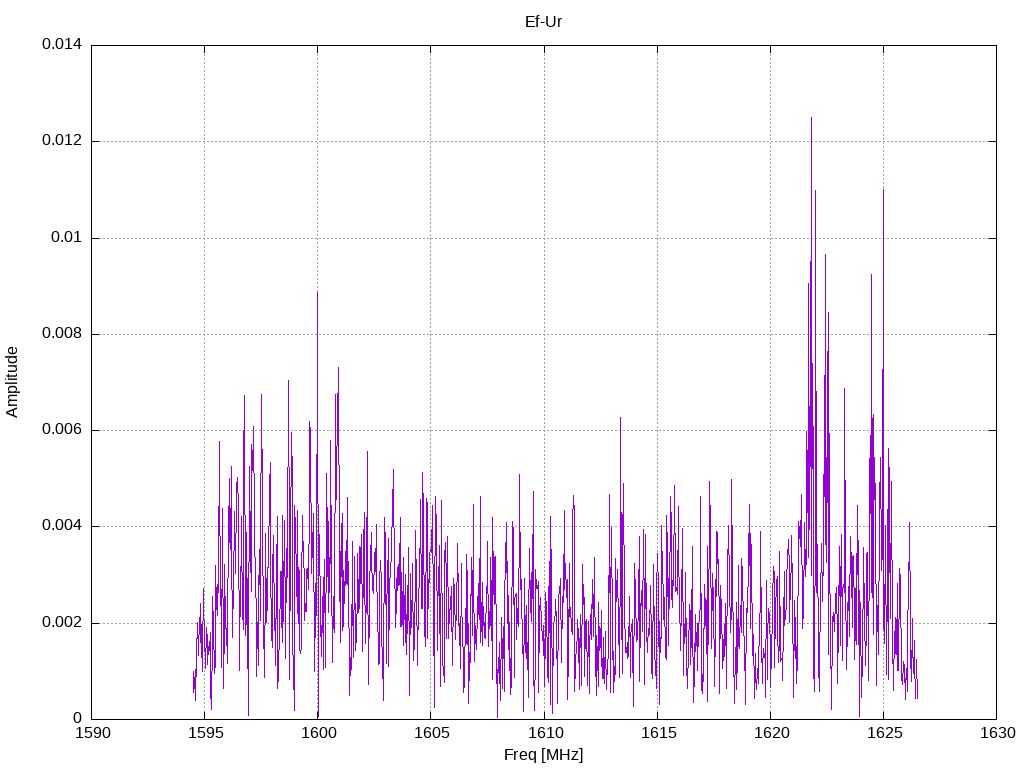Click the y-axis tick value 0.002

pos(62,622)
